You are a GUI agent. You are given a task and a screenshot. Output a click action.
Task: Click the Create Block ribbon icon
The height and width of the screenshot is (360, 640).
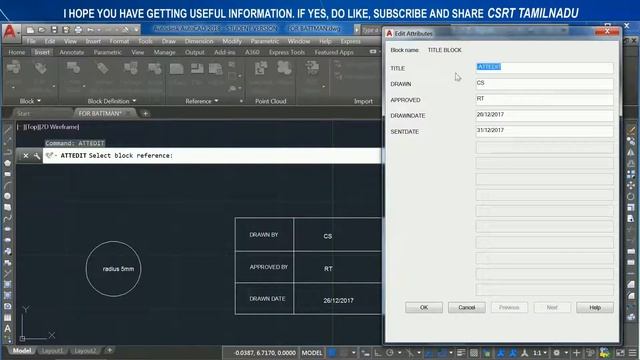pyautogui.click(x=73, y=67)
